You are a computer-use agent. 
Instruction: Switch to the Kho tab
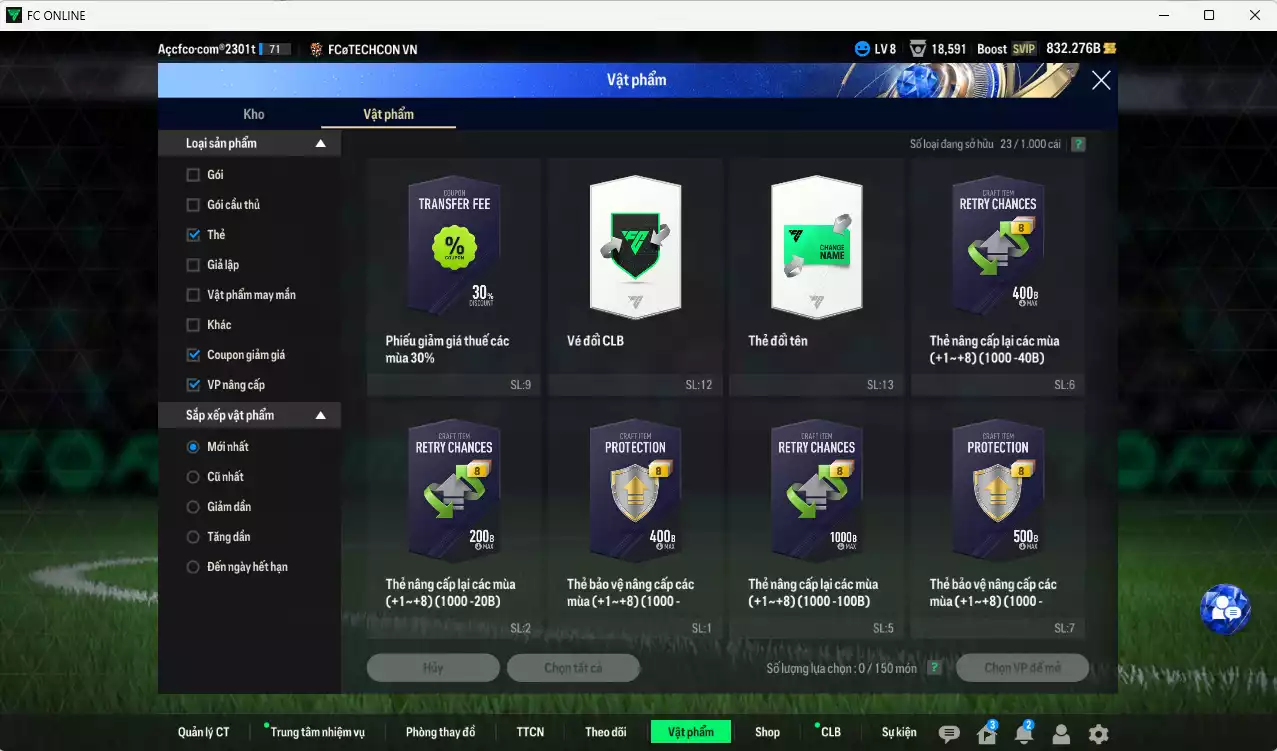(x=254, y=114)
